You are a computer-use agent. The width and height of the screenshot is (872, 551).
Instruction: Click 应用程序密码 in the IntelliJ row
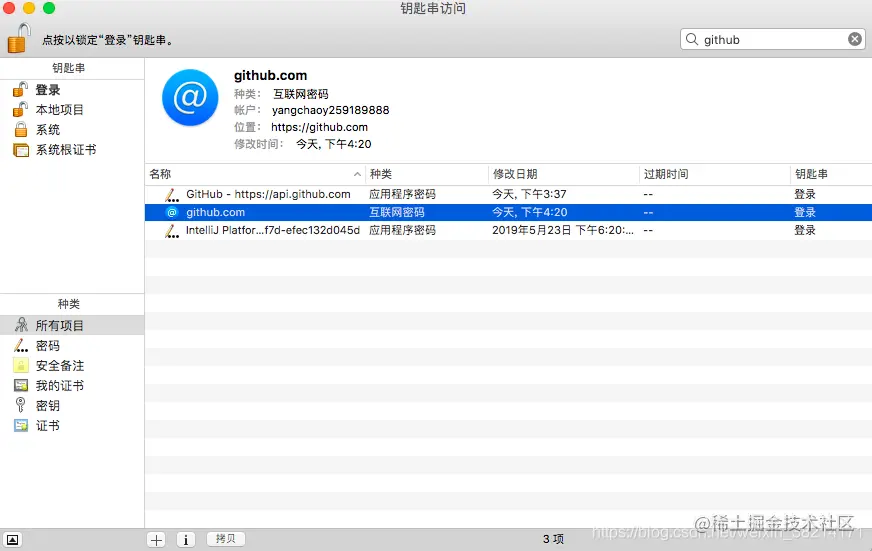pyautogui.click(x=402, y=230)
